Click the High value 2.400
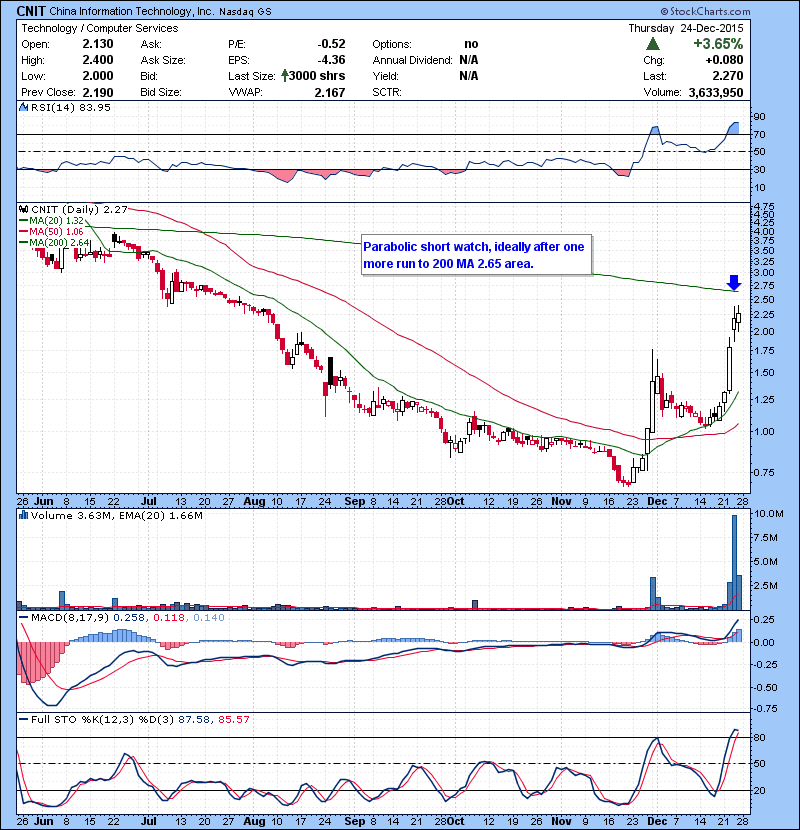The height and width of the screenshot is (830, 800). pos(97,60)
